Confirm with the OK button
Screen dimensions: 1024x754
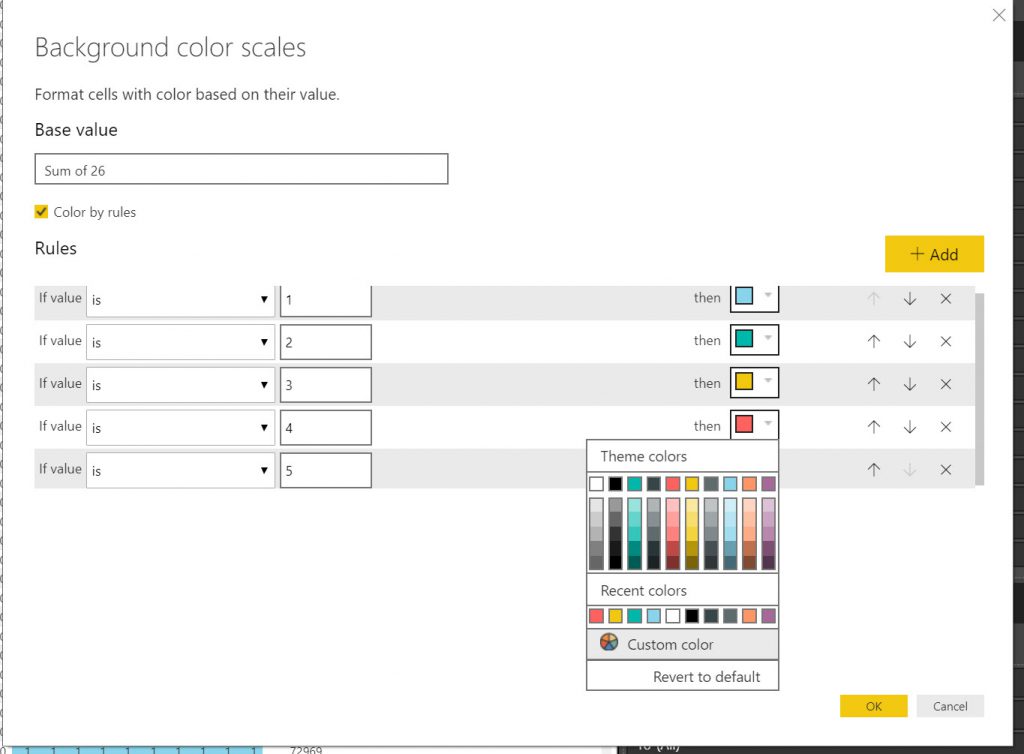coord(873,706)
